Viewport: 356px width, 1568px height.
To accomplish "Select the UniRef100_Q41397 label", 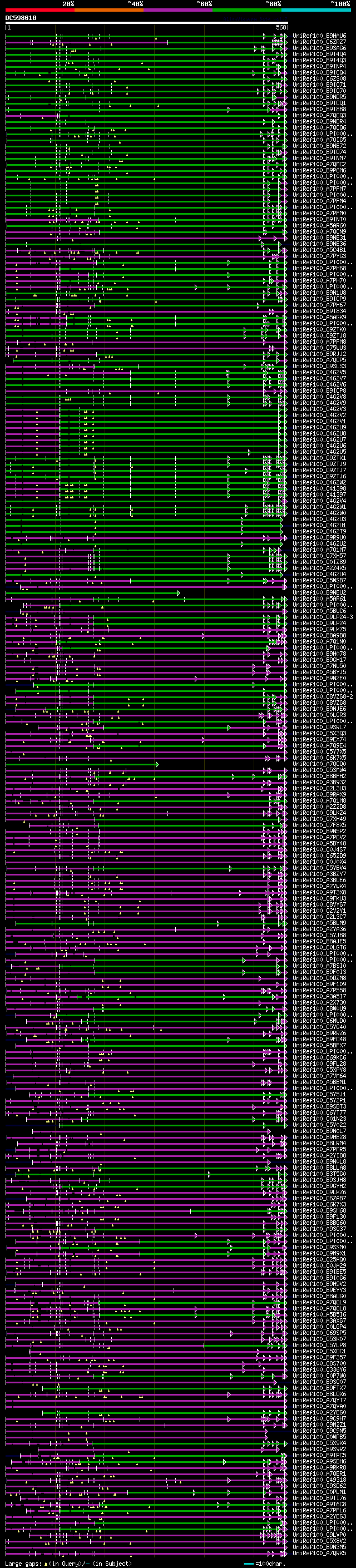I will click(x=319, y=495).
